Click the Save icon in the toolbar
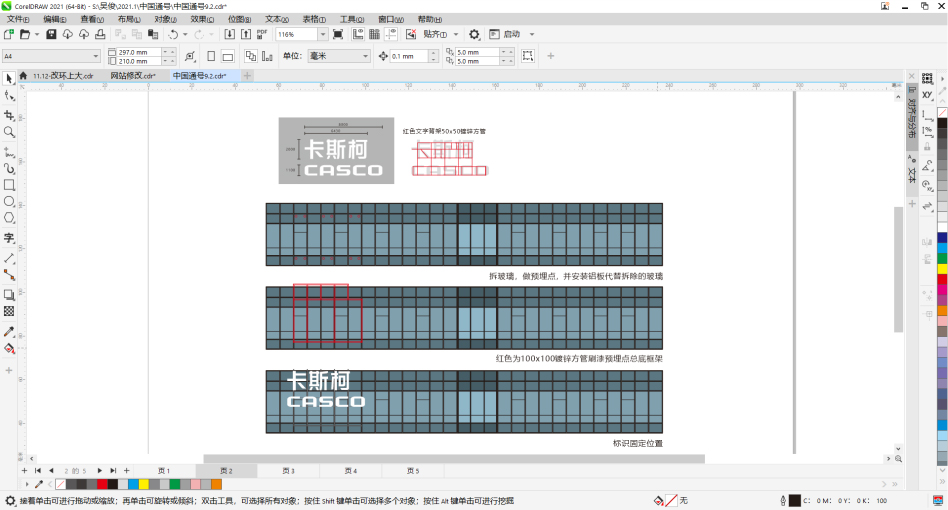 (x=50, y=35)
